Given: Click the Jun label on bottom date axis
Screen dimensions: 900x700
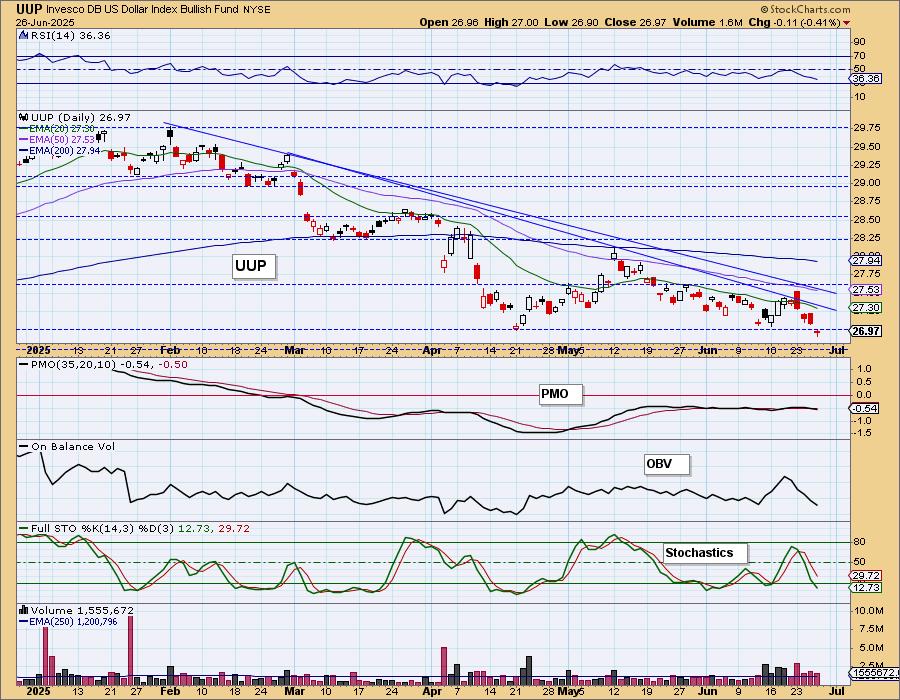Looking at the screenshot, I should coord(708,691).
